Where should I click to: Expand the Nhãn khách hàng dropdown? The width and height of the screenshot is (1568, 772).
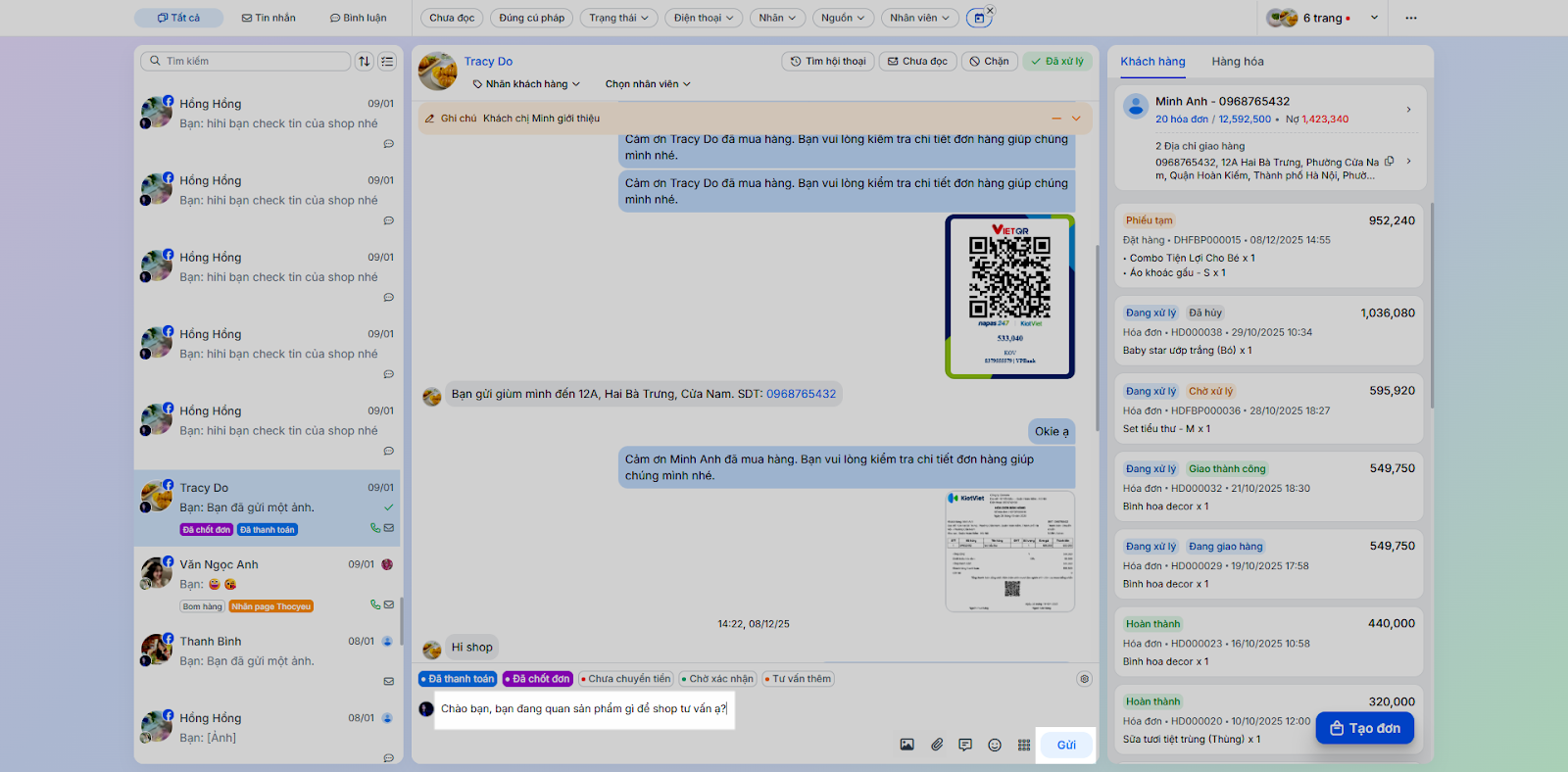point(527,84)
